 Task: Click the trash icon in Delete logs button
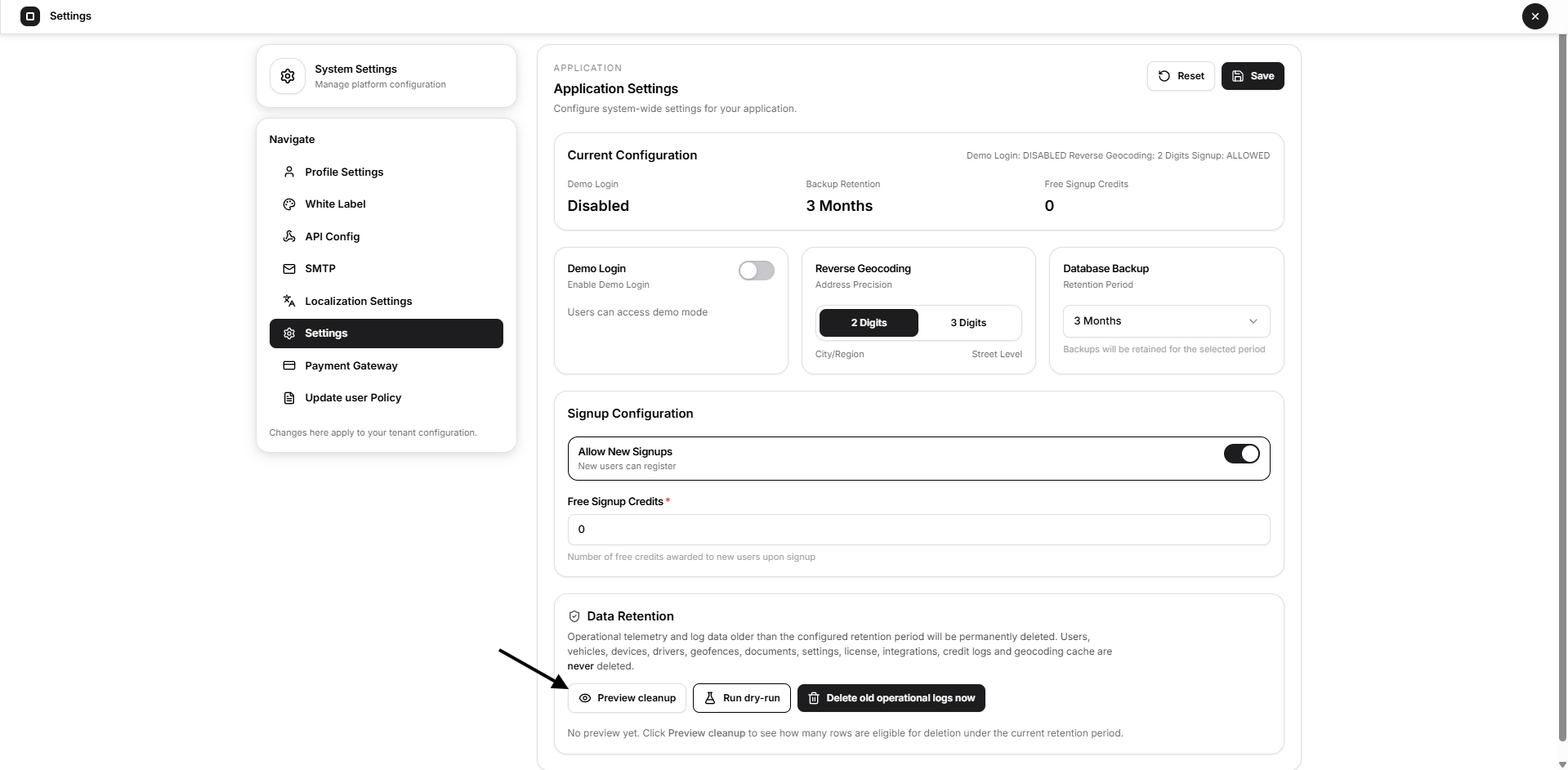click(814, 698)
